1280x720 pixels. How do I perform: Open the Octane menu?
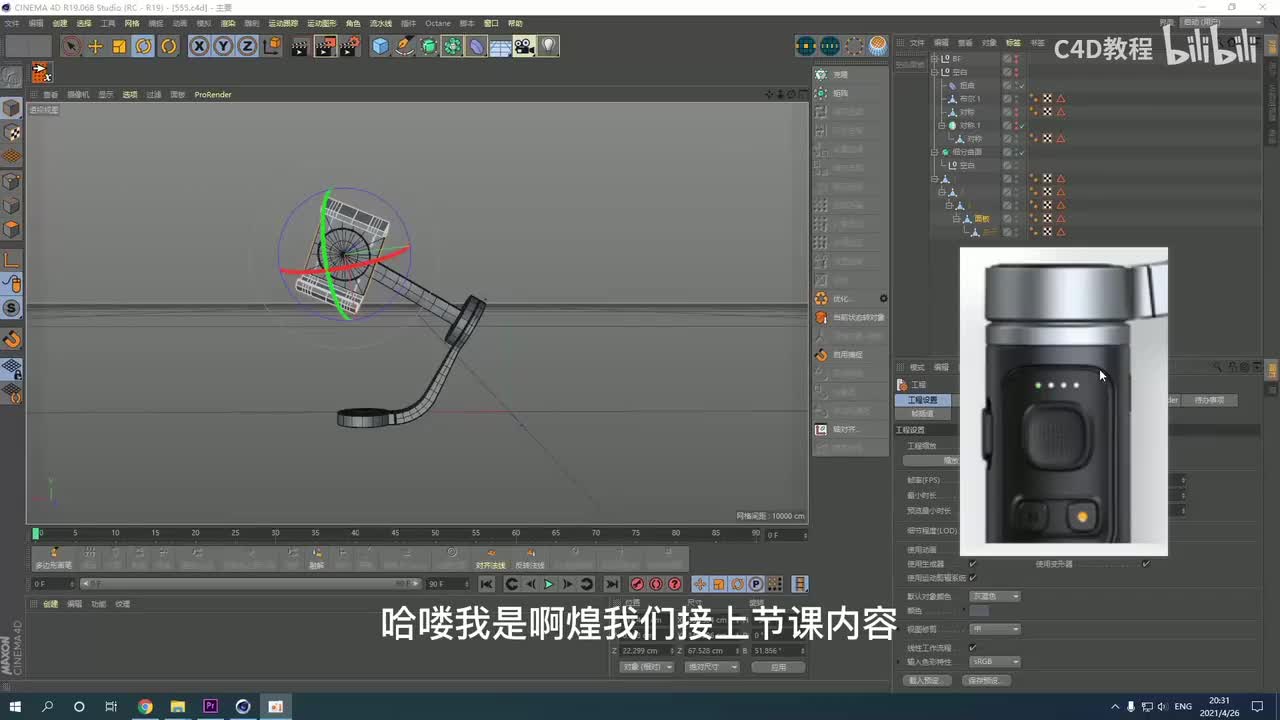tap(438, 23)
